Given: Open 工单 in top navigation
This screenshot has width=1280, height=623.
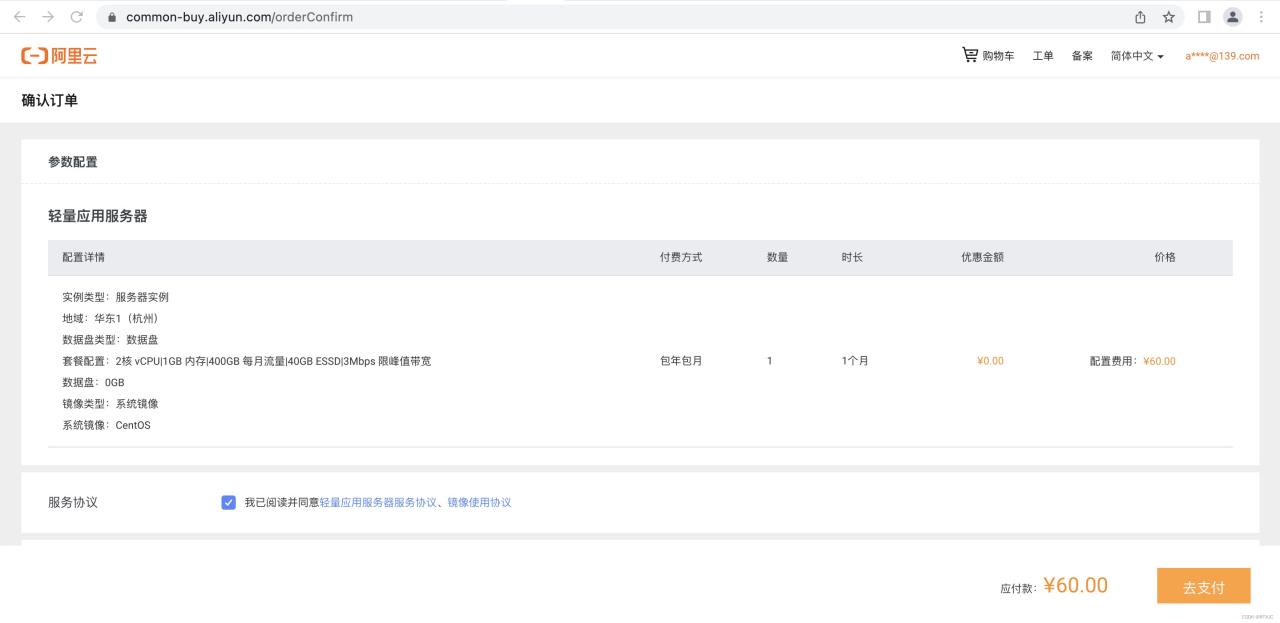Looking at the screenshot, I should pos(1043,56).
